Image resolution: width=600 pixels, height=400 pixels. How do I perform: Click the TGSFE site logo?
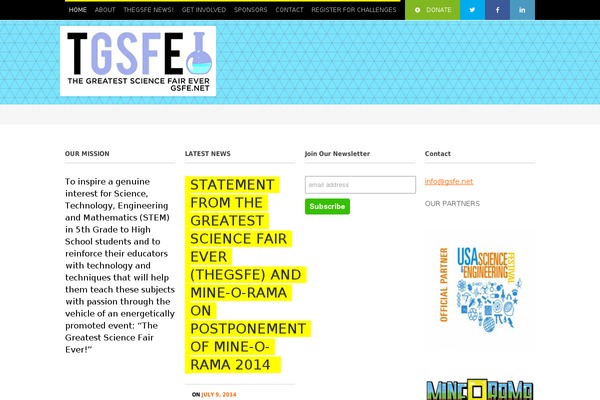[138, 61]
